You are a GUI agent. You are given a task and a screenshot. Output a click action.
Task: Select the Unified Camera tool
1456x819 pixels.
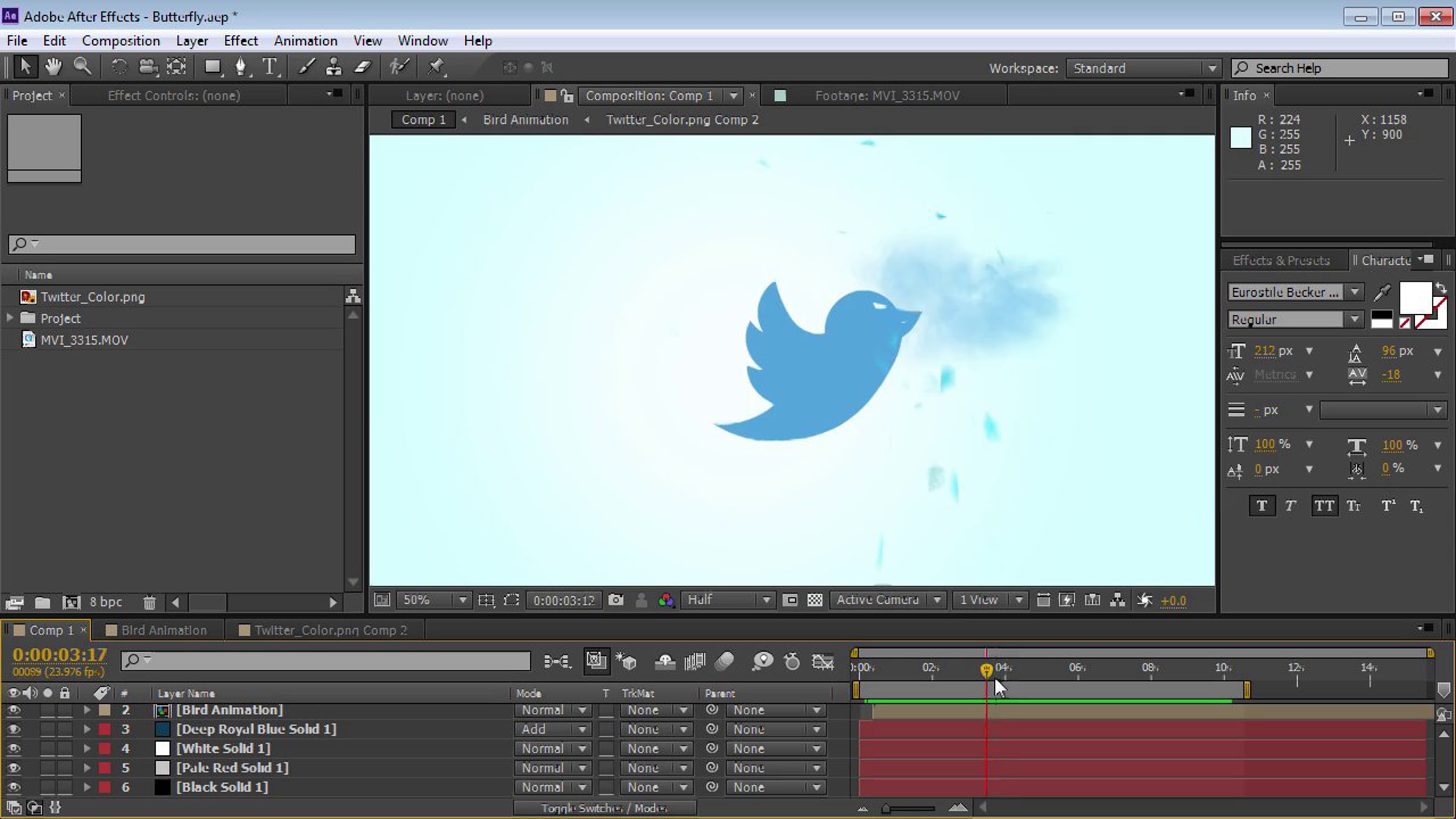pos(148,67)
